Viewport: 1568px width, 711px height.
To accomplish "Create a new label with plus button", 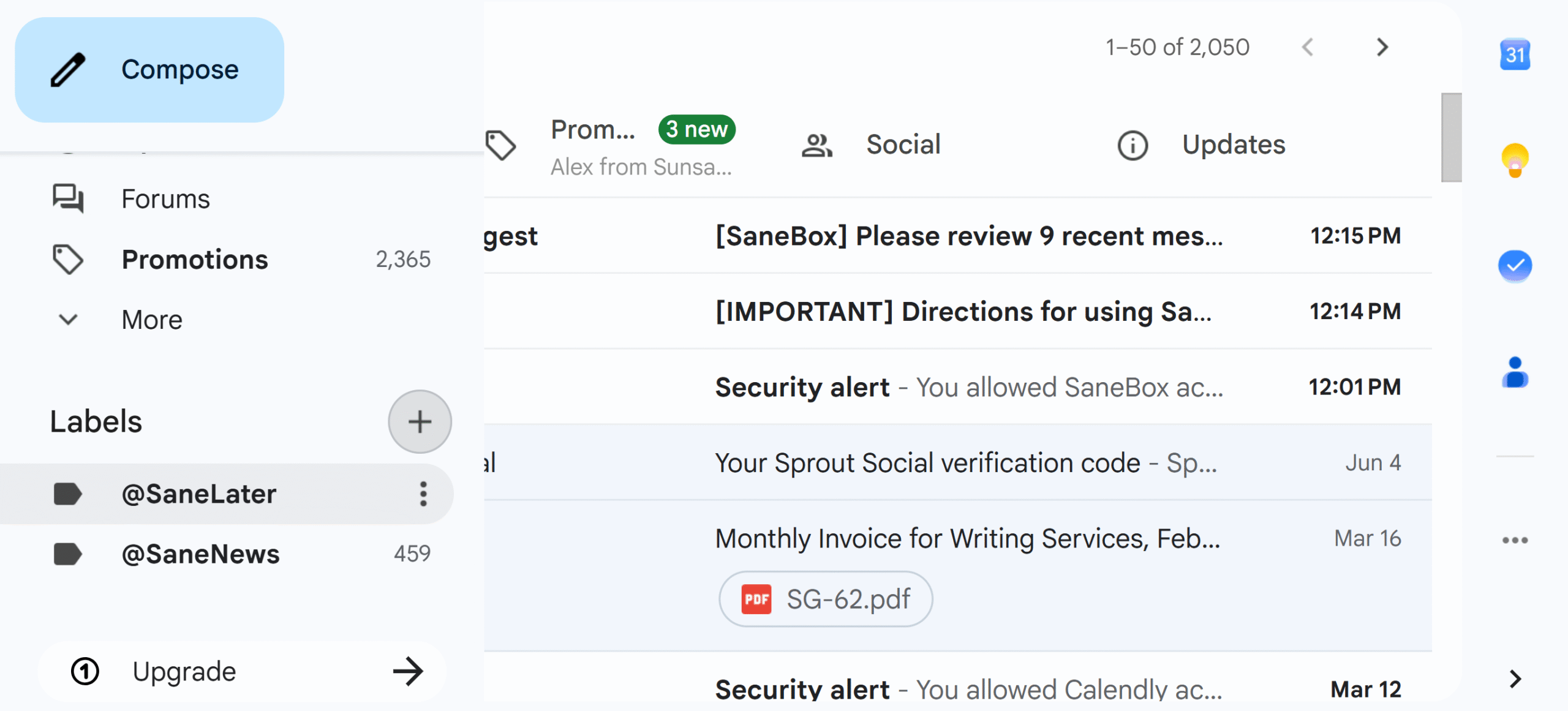I will click(x=420, y=422).
